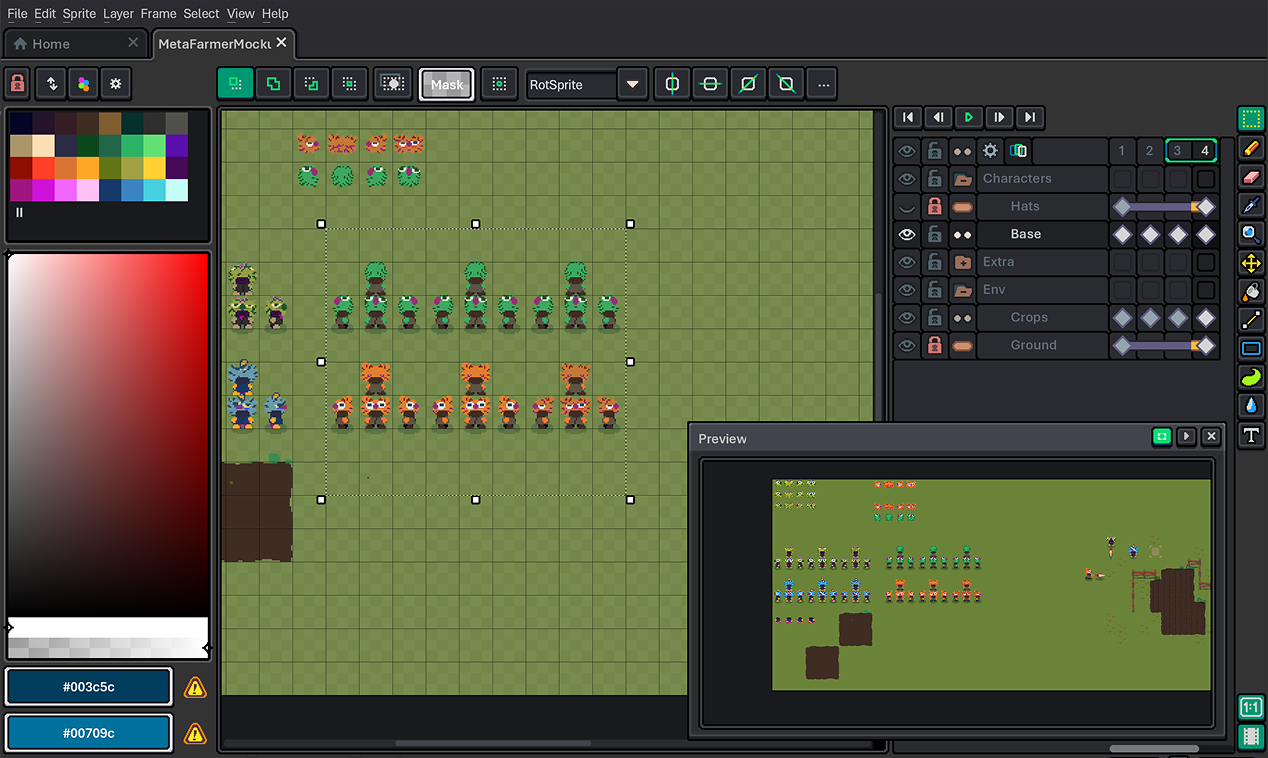The height and width of the screenshot is (758, 1268).
Task: Select the Zoom tool
Action: pos(1250,234)
